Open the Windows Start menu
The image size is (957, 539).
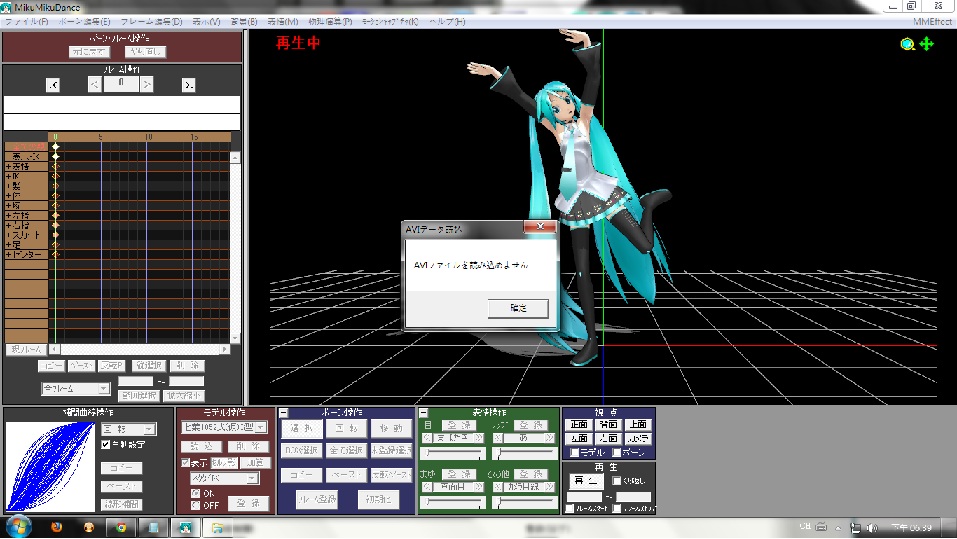18,527
